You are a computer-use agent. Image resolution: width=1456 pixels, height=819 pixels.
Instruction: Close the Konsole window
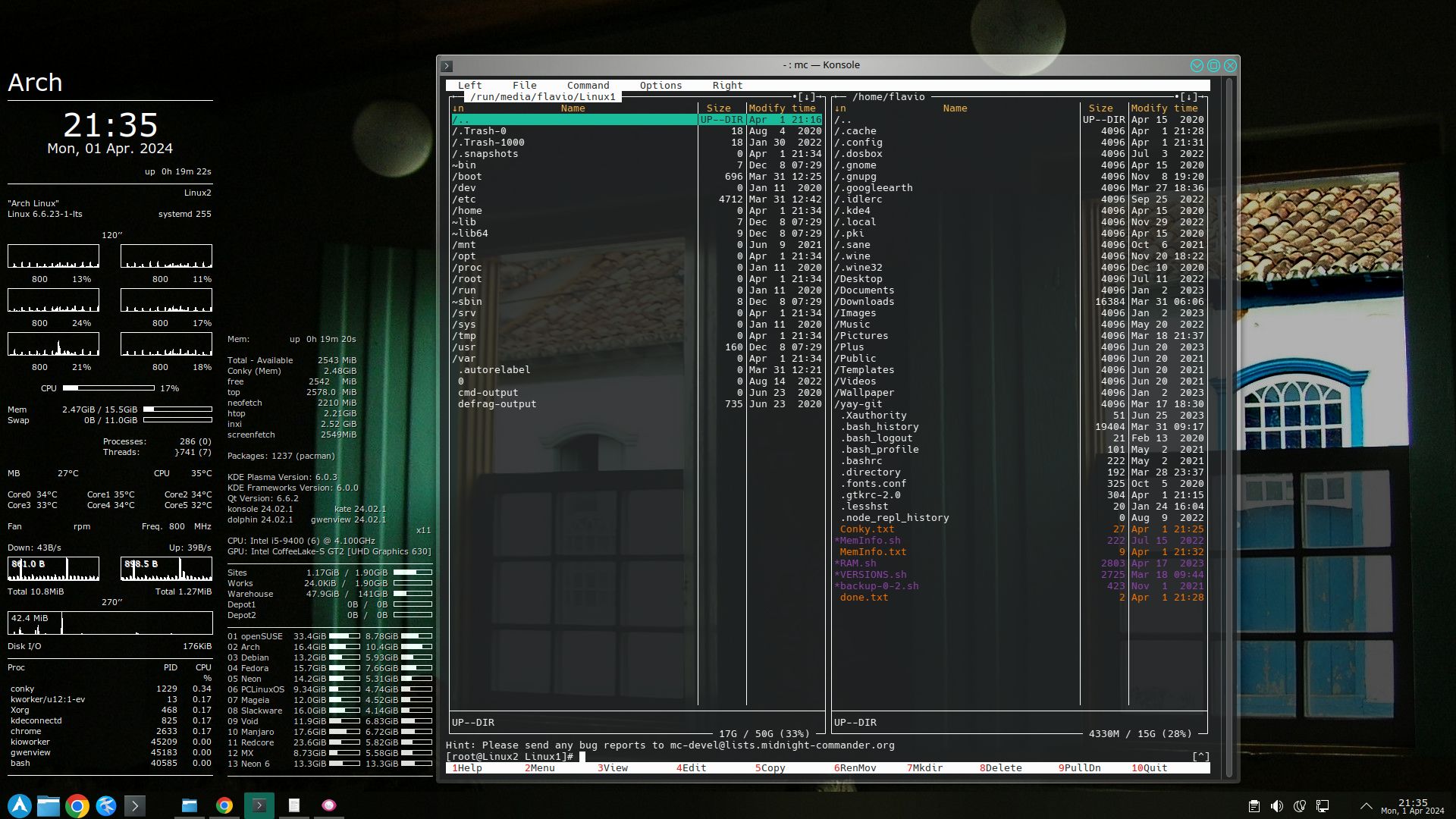(x=1230, y=66)
